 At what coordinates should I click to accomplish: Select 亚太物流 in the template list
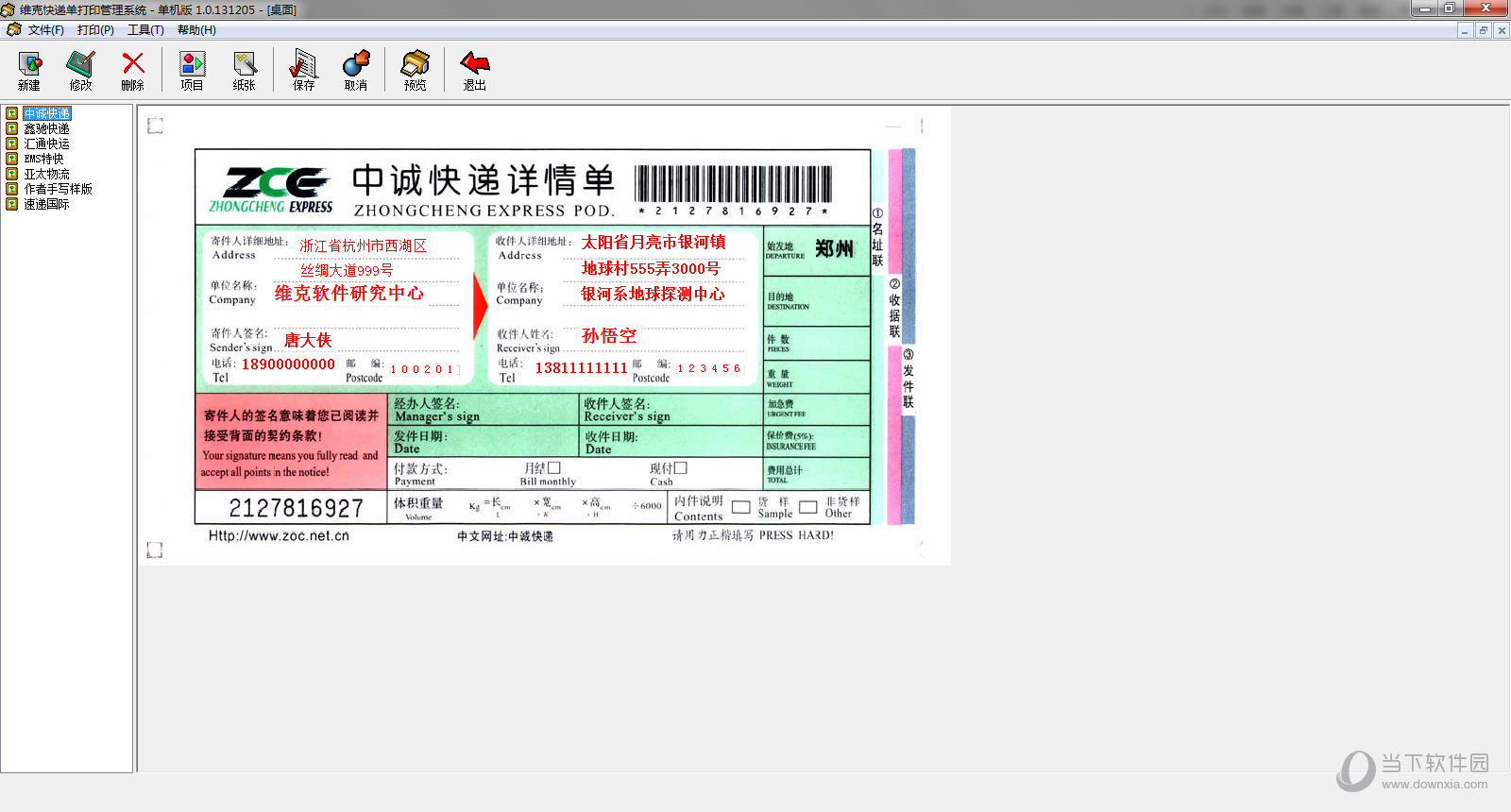coord(46,174)
